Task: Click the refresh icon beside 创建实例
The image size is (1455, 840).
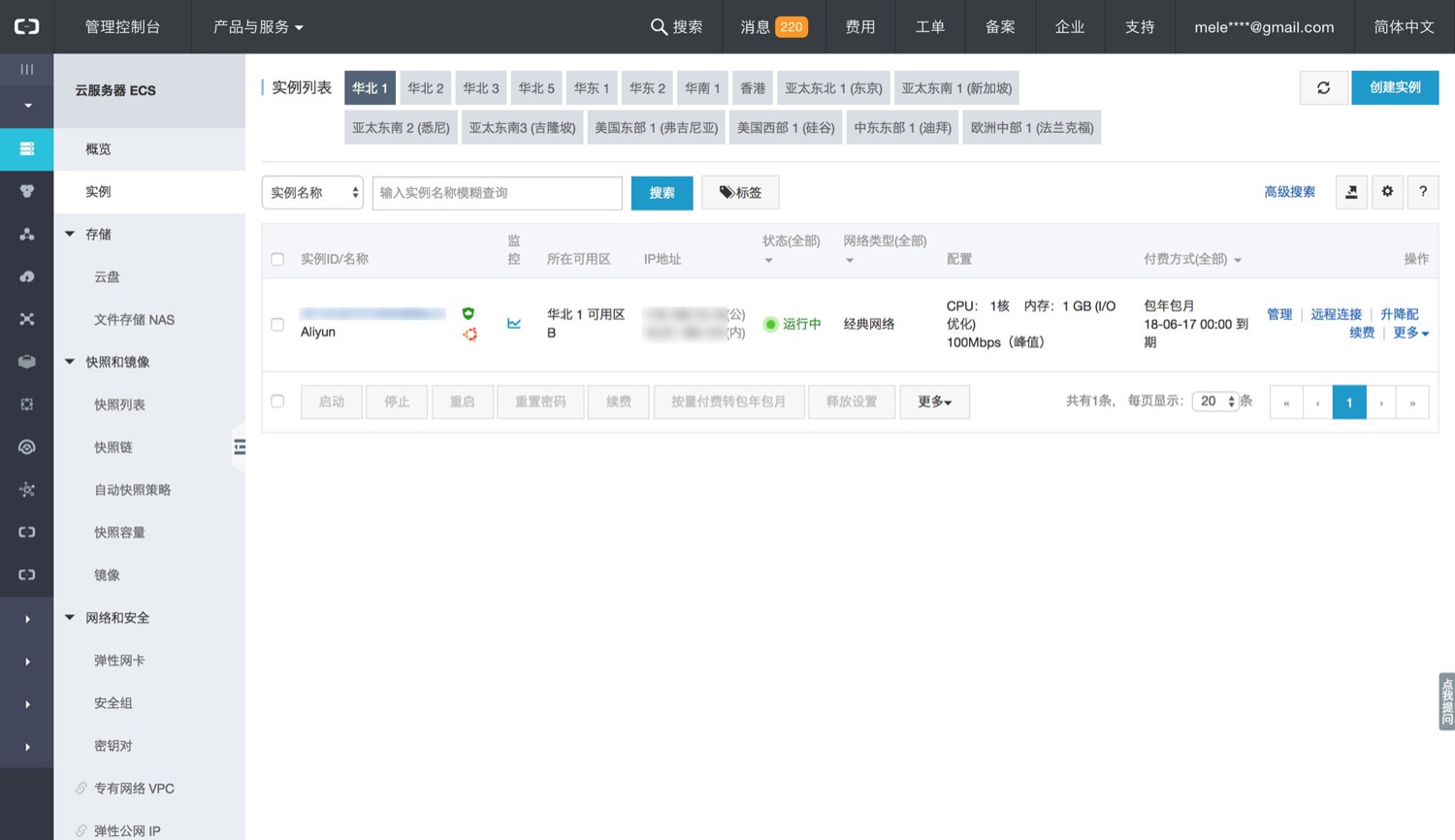Action: 1323,88
